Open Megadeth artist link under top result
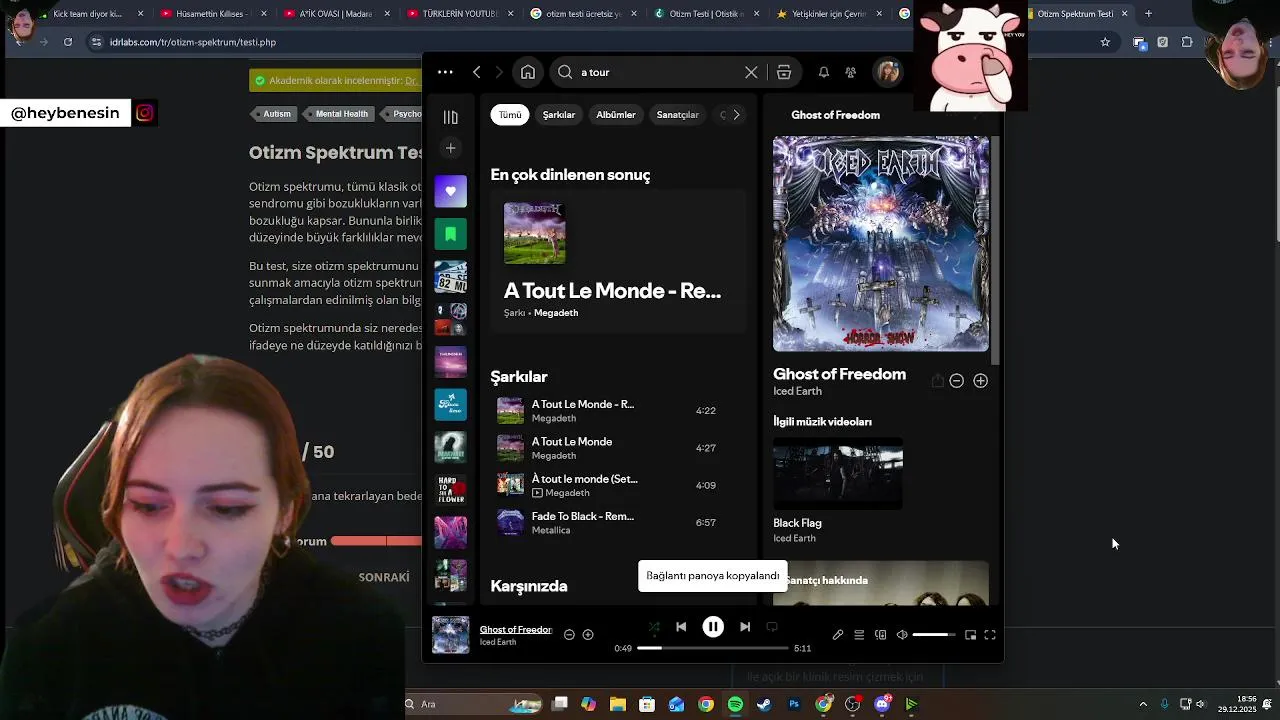 tap(556, 313)
